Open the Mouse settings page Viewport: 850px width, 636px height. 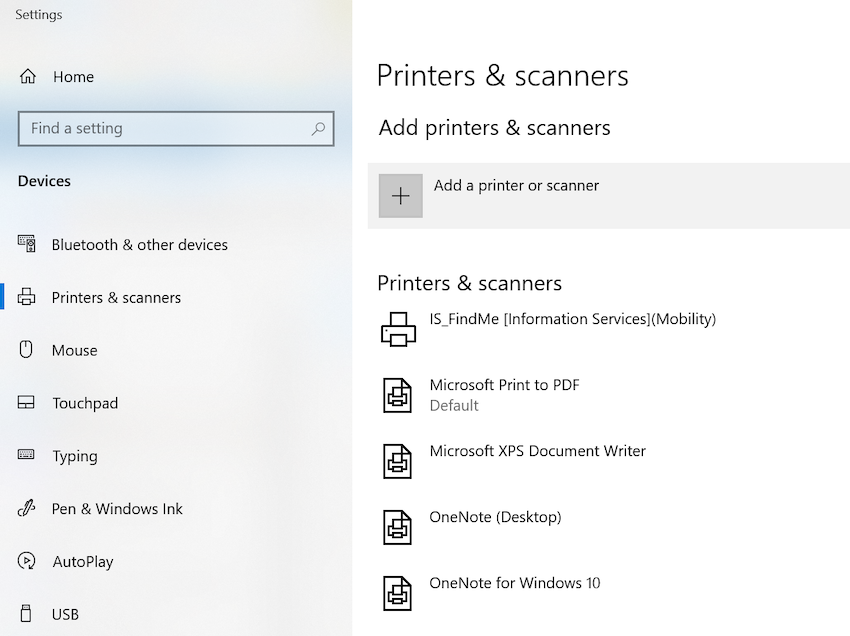[75, 350]
